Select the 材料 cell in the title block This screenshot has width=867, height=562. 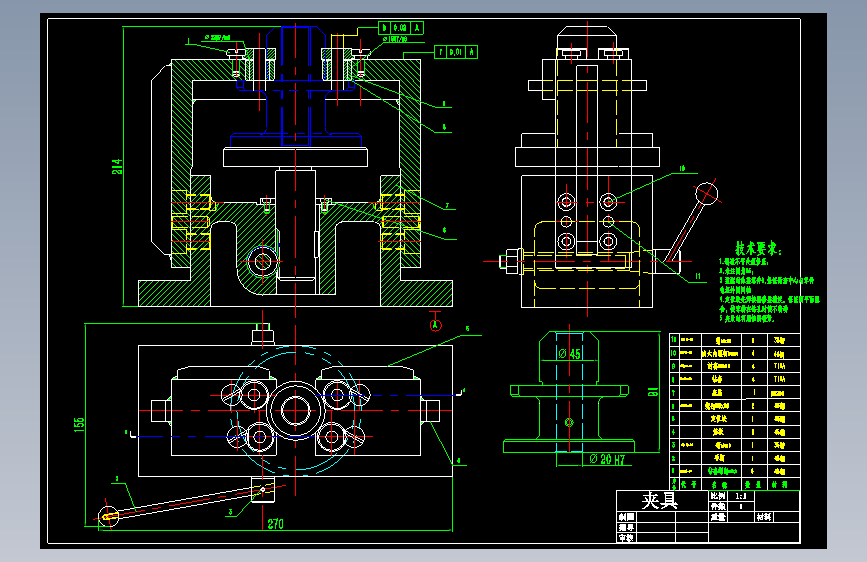click(764, 517)
